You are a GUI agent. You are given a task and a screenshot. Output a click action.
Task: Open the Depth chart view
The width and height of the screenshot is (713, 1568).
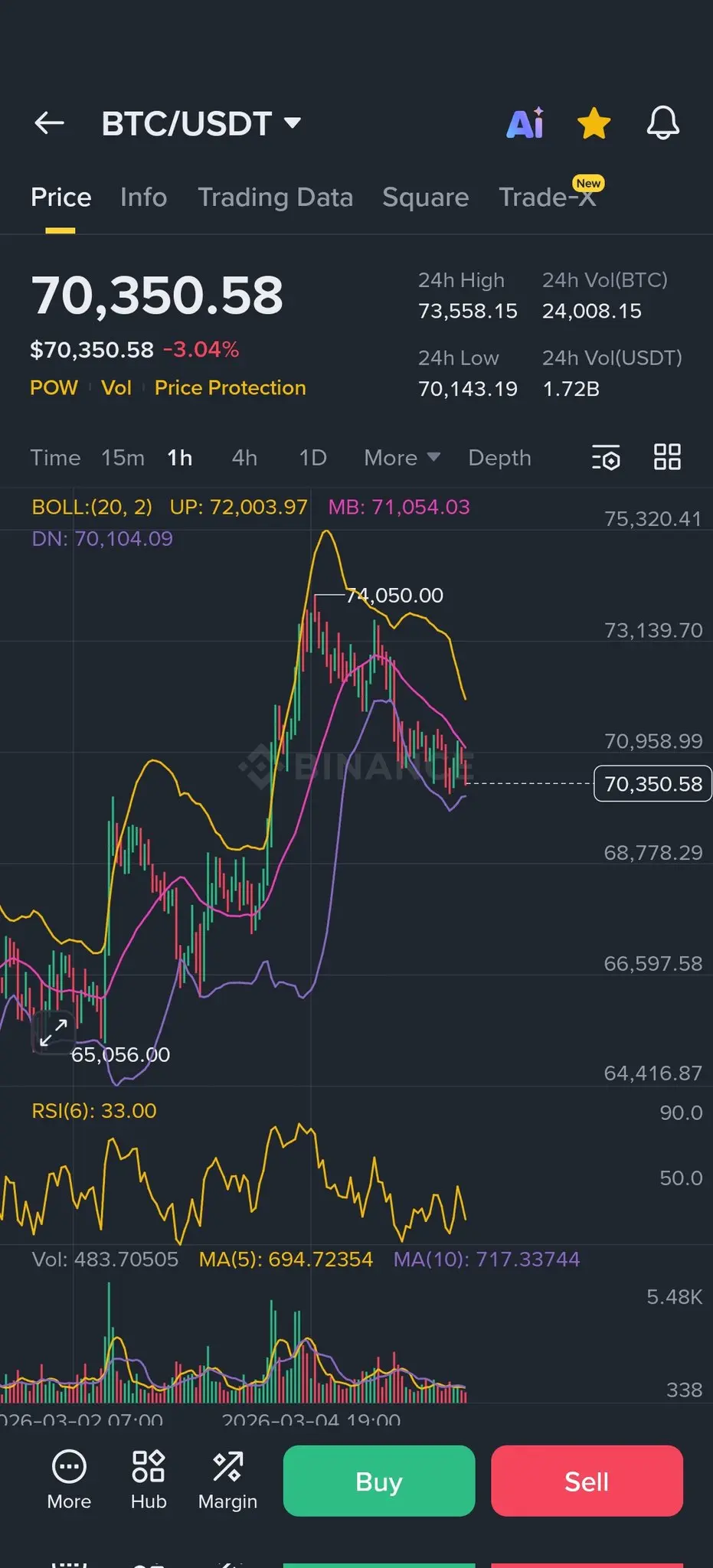[499, 458]
